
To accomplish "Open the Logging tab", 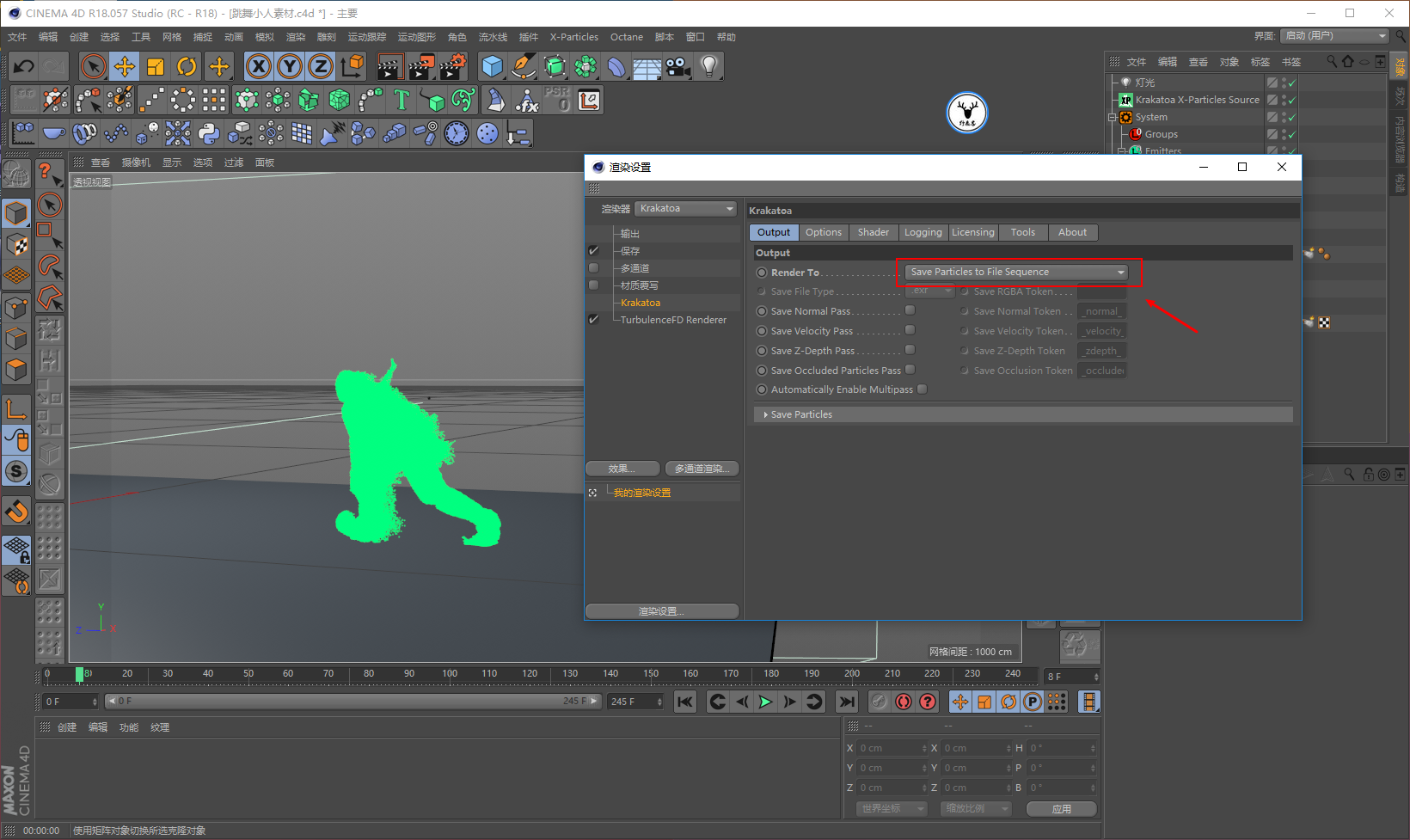I will coord(923,232).
